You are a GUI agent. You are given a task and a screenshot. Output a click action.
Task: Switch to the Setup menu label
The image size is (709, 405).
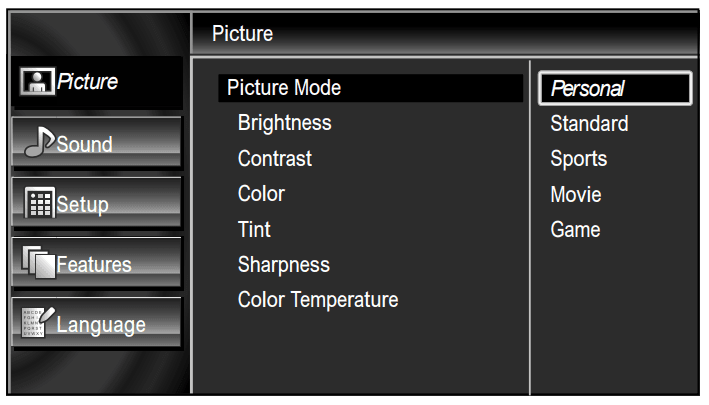coord(83,205)
